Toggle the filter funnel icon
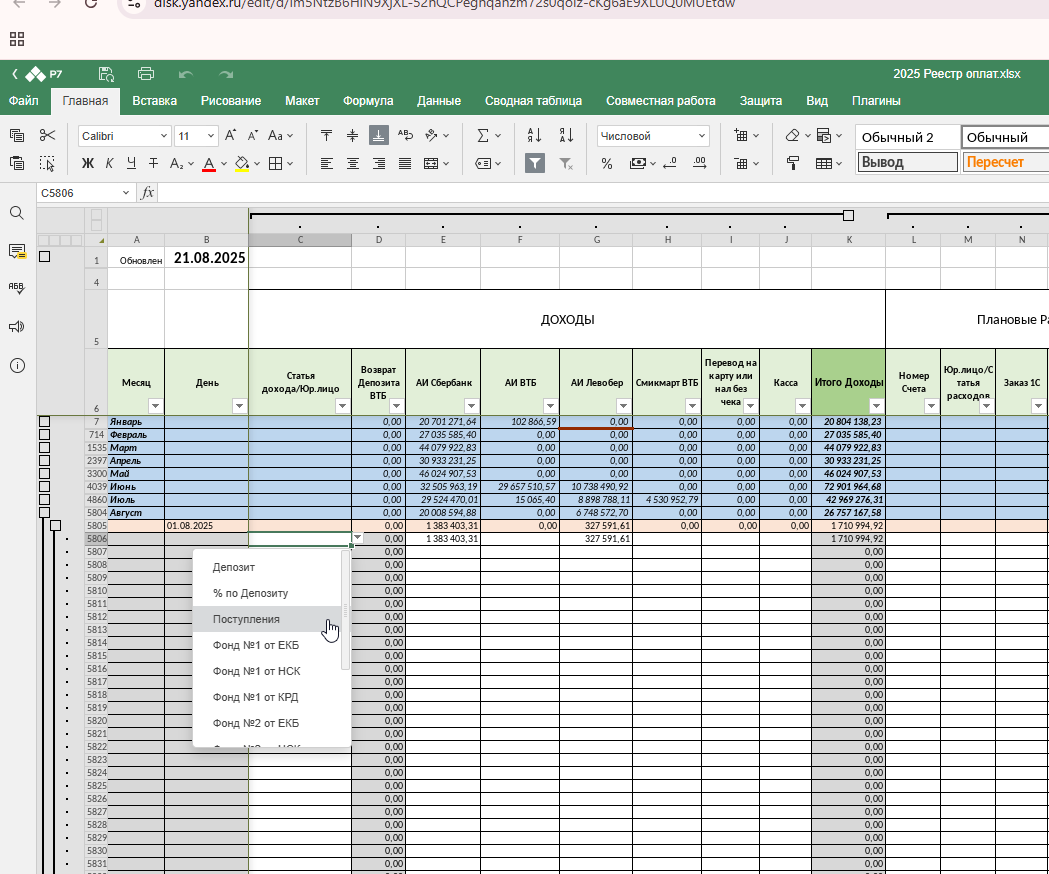Image resolution: width=1049 pixels, height=874 pixels. 535,163
